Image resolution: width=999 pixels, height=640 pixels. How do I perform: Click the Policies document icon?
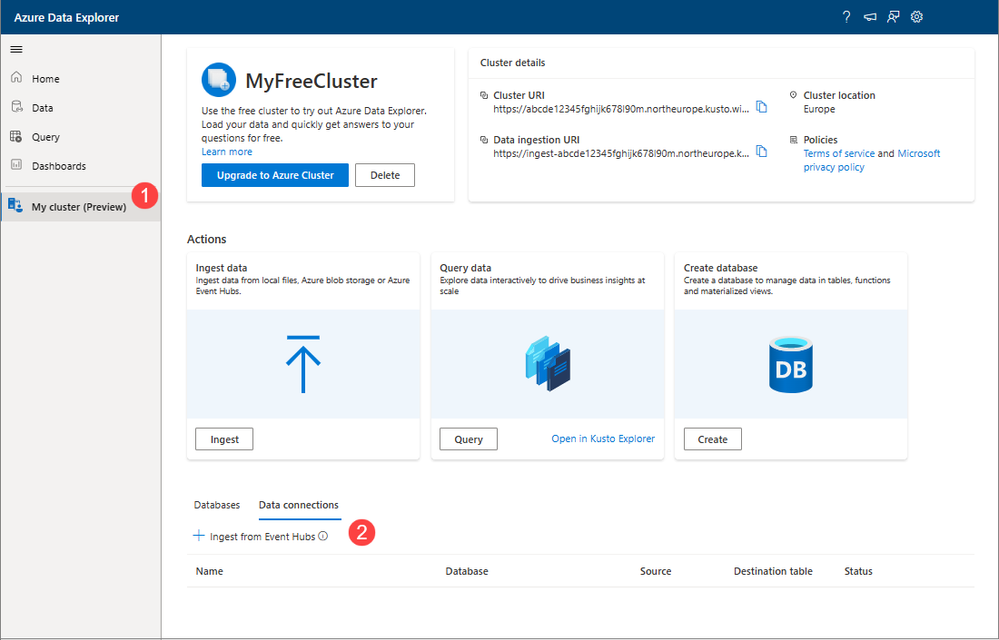click(793, 139)
